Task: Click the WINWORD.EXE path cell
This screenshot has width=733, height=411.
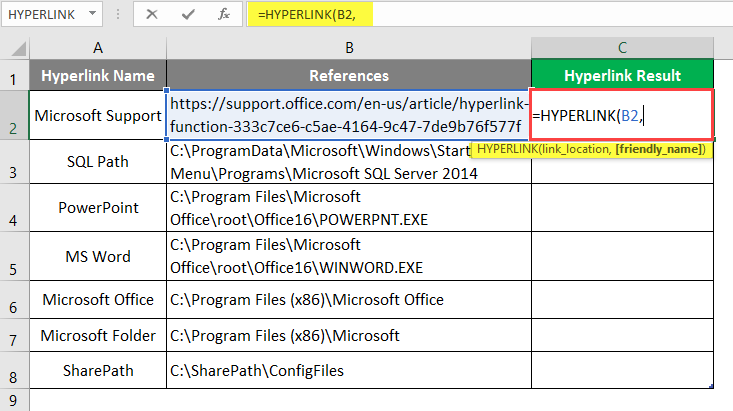Action: coord(349,256)
